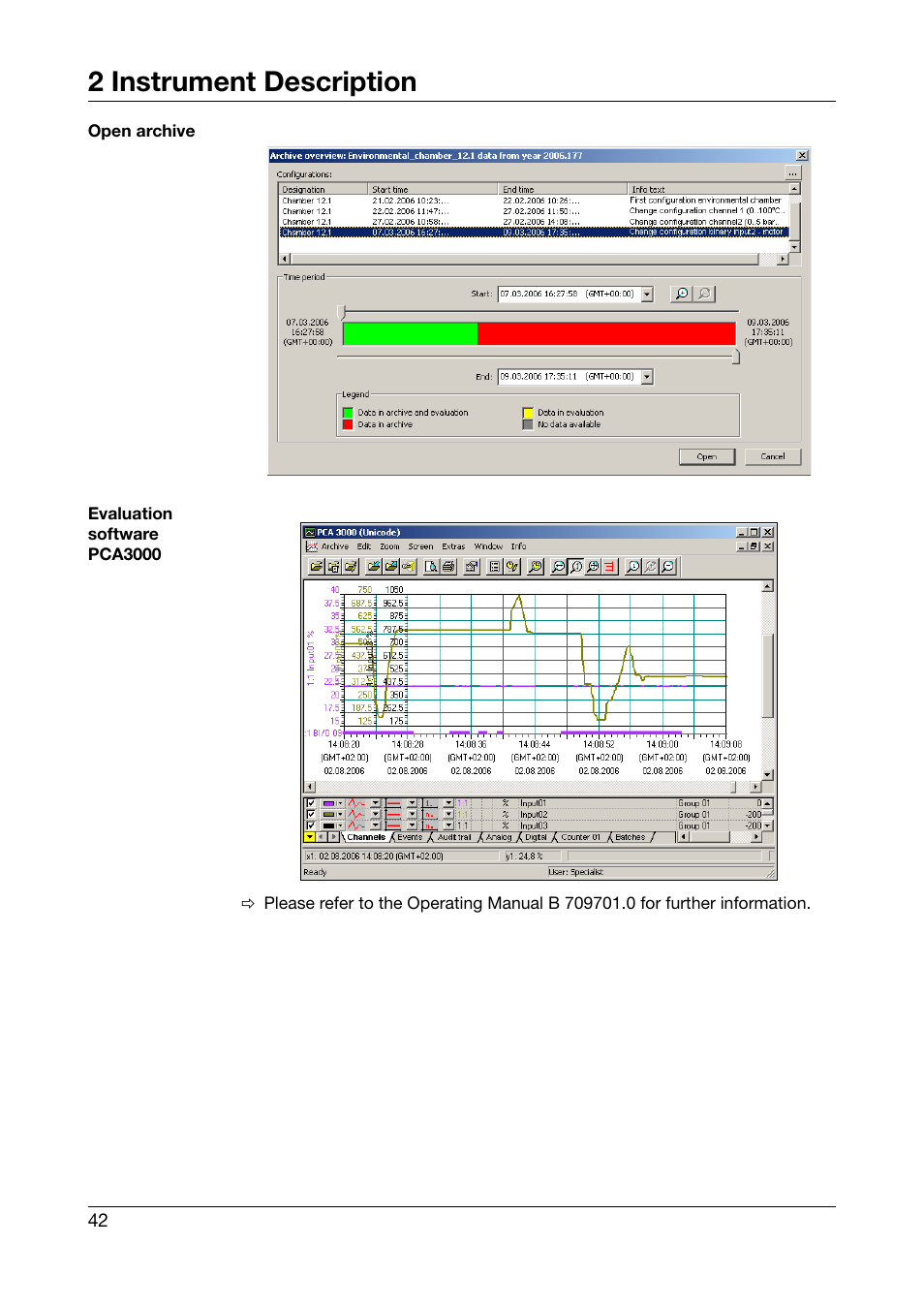
Task: Open the Window menu
Action: [x=488, y=546]
